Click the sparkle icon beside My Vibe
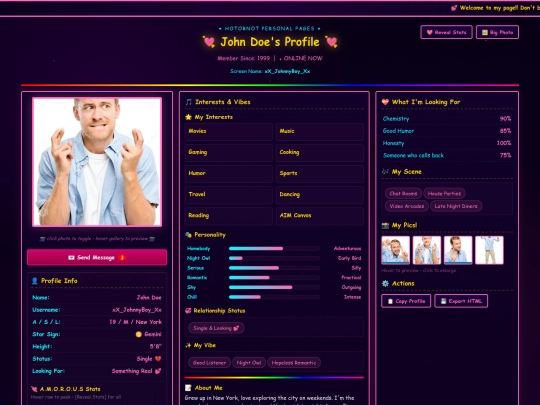The height and width of the screenshot is (405, 540). point(188,345)
